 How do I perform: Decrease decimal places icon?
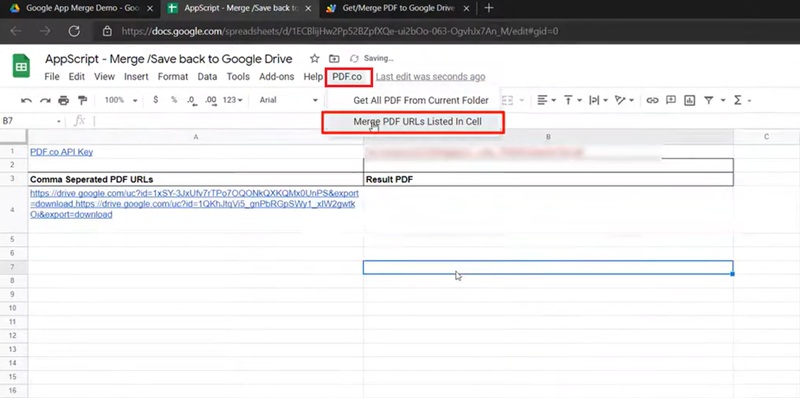(x=191, y=101)
